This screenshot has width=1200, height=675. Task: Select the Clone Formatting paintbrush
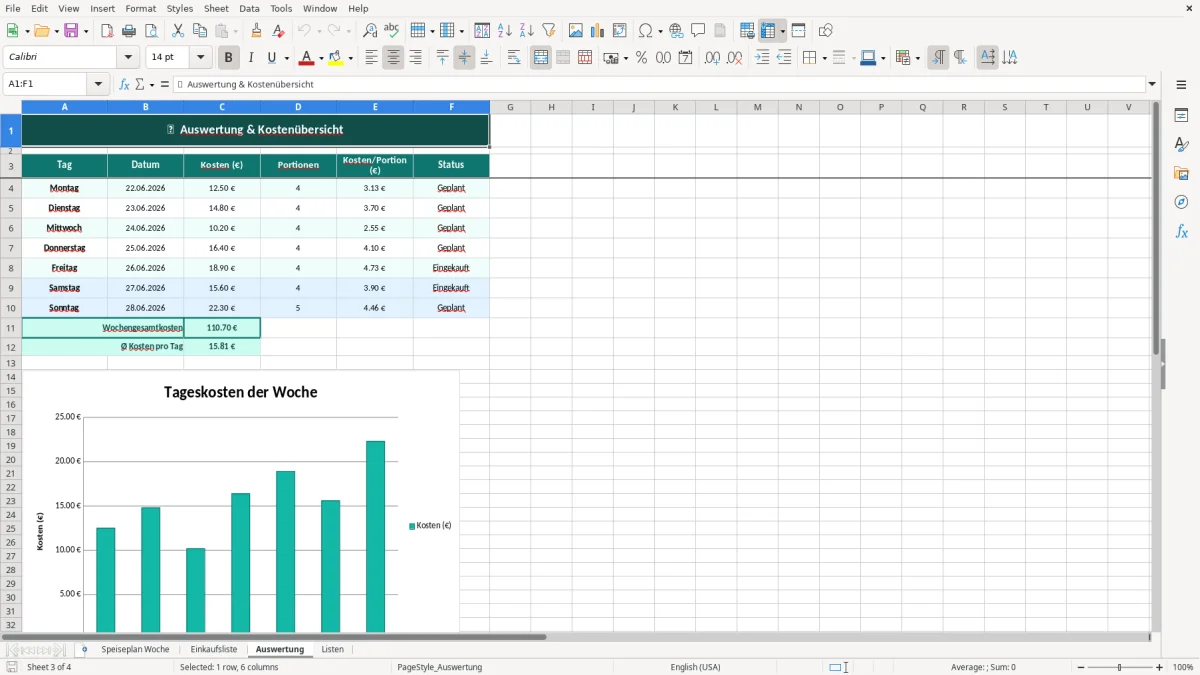click(x=257, y=31)
